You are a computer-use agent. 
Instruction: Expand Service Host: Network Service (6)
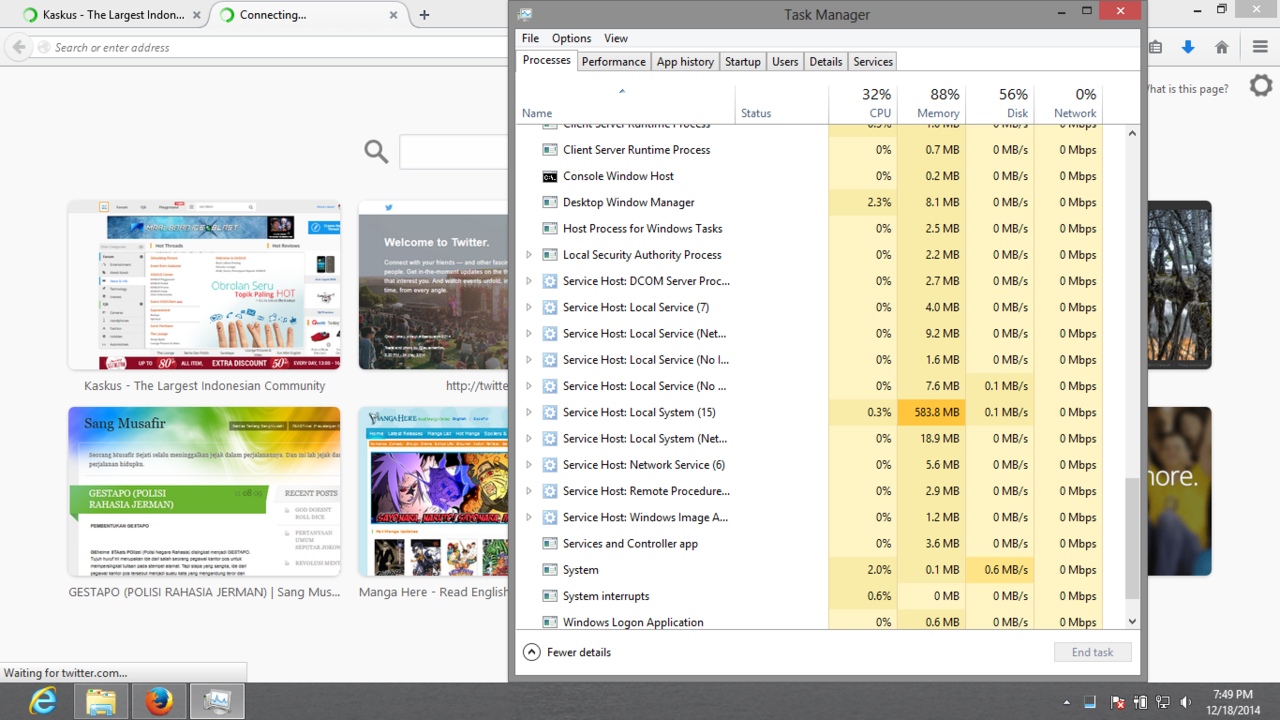point(529,465)
